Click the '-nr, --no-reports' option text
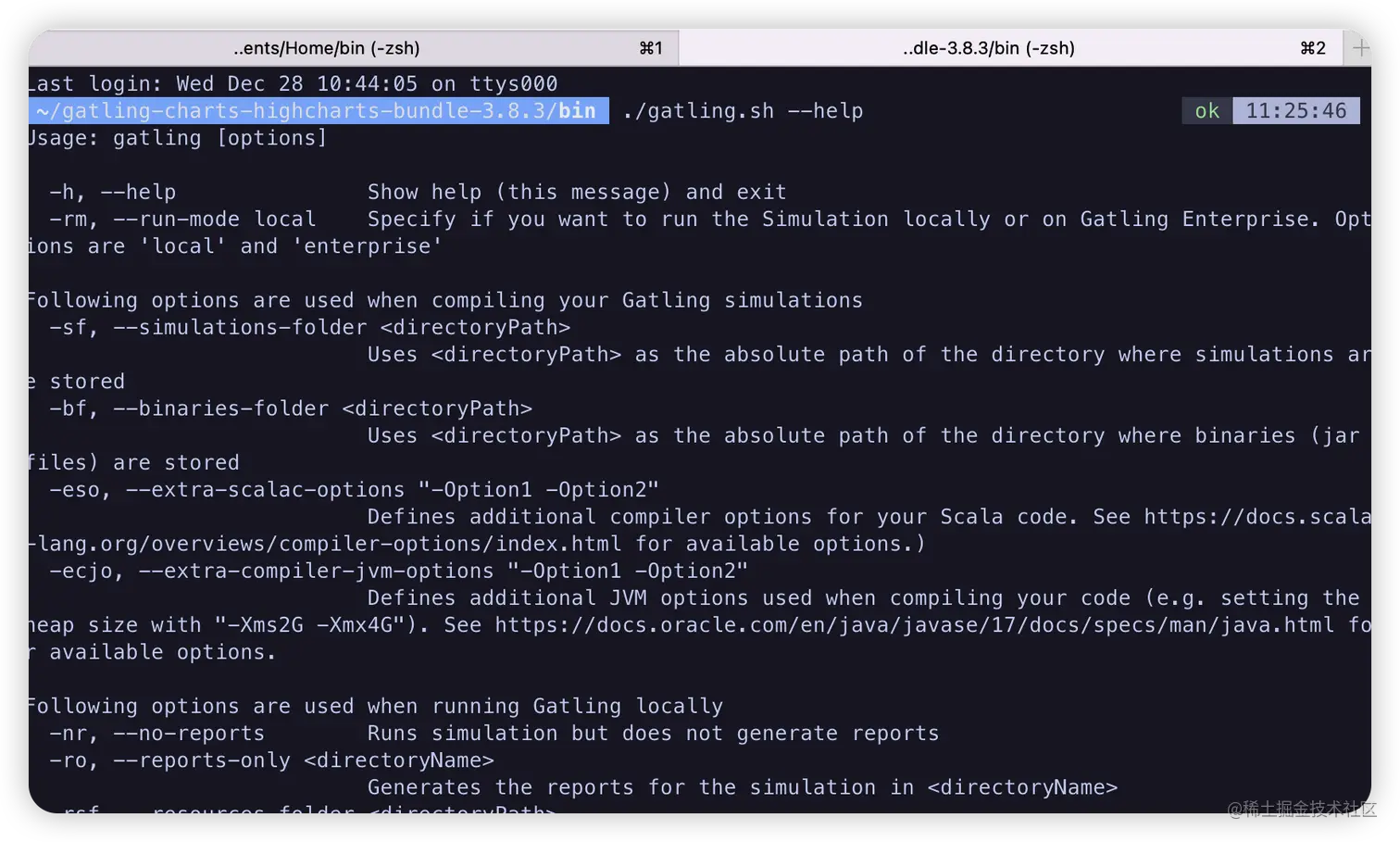Screen dimensions: 1400x842 (x=156, y=734)
